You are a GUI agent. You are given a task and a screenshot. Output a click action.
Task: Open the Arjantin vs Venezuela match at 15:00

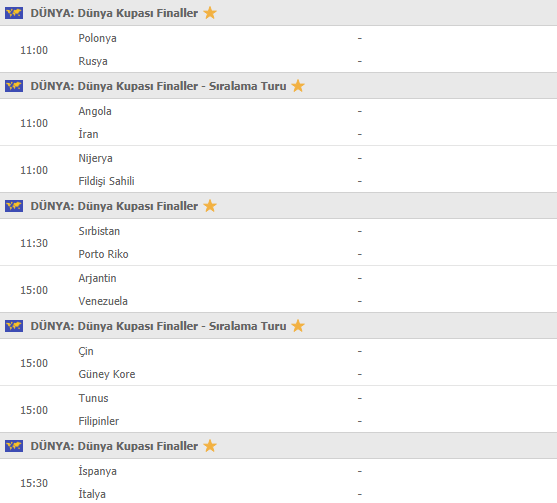278,290
